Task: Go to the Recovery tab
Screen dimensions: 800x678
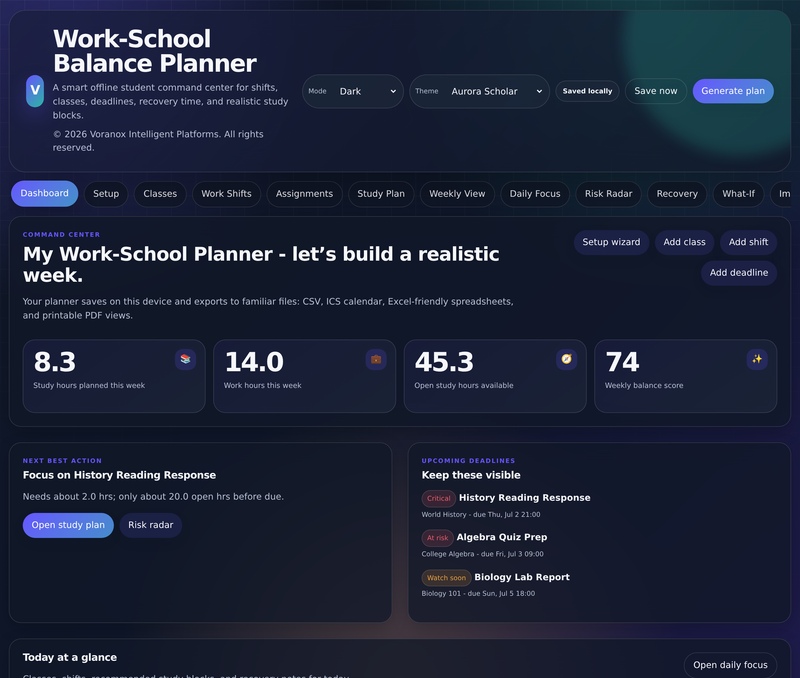Action: click(x=677, y=194)
